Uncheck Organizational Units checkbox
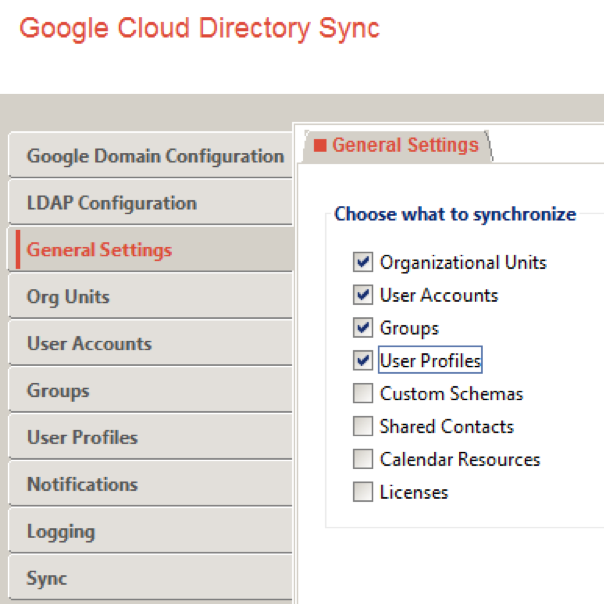The image size is (604, 604). point(363,263)
